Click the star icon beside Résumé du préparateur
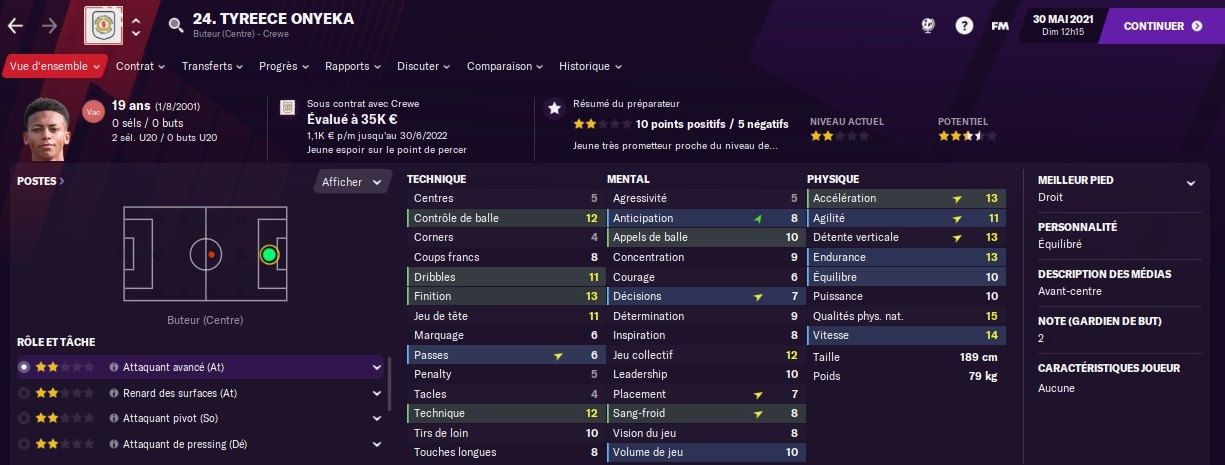 pos(554,108)
